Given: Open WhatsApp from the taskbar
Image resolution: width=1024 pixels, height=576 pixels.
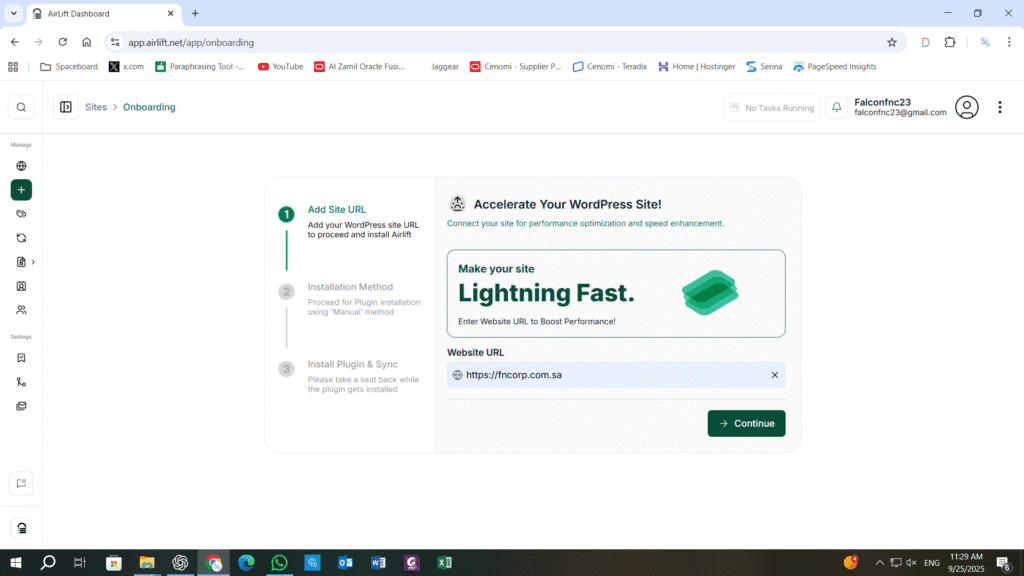Looking at the screenshot, I should (280, 563).
